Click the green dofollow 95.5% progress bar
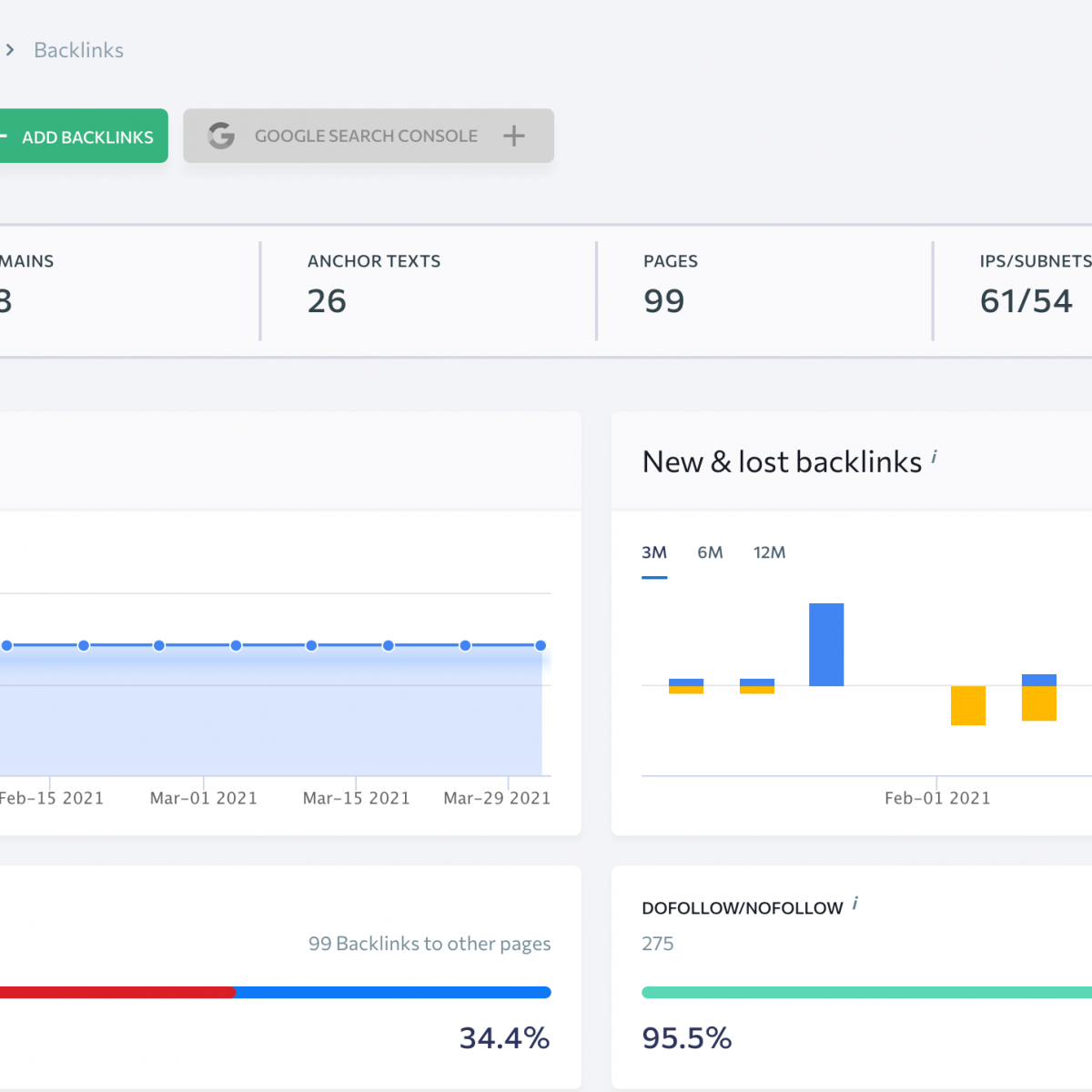Image resolution: width=1092 pixels, height=1092 pixels. pyautogui.click(x=864, y=992)
